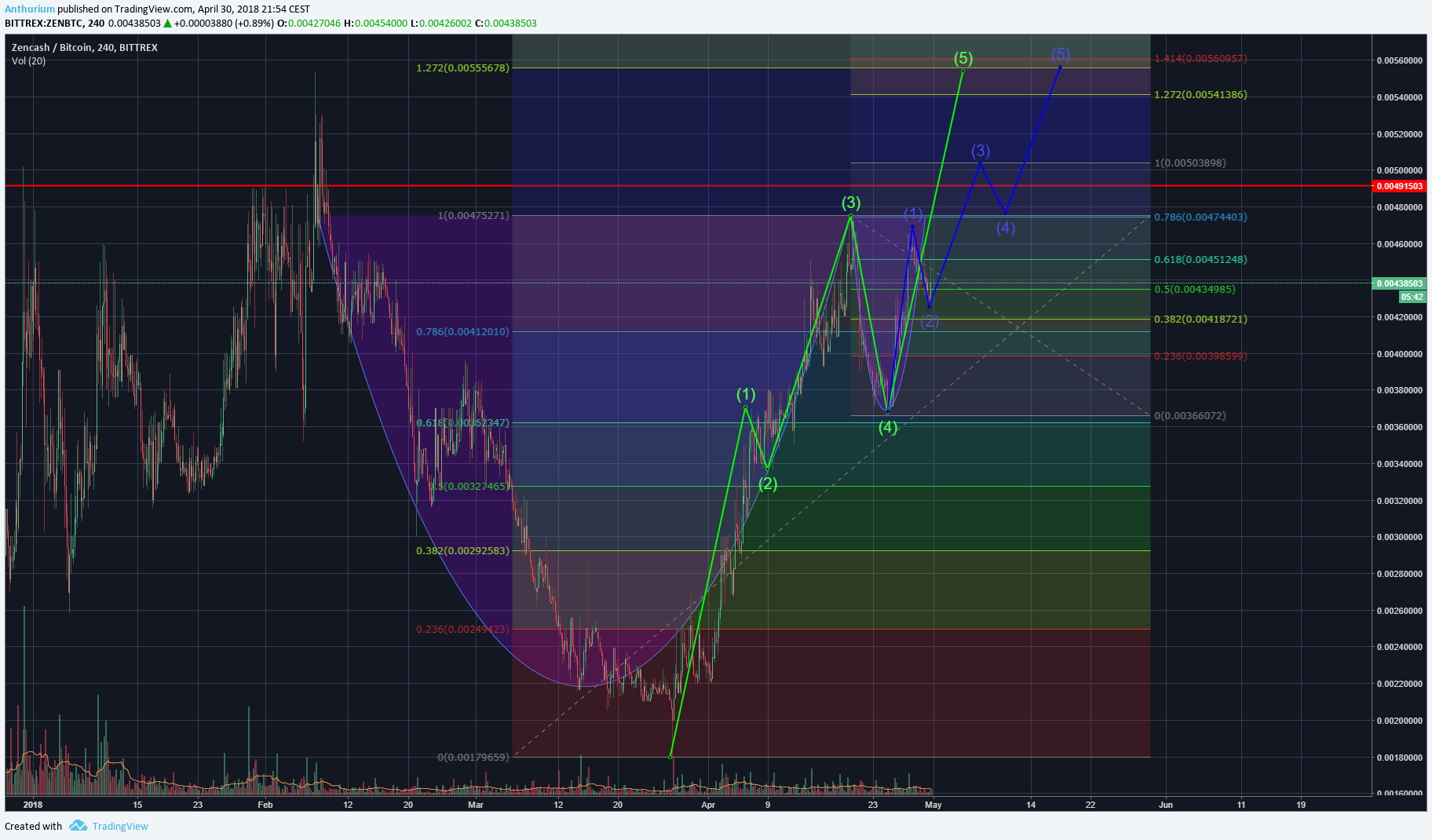Click the May date on time axis

pyautogui.click(x=933, y=805)
